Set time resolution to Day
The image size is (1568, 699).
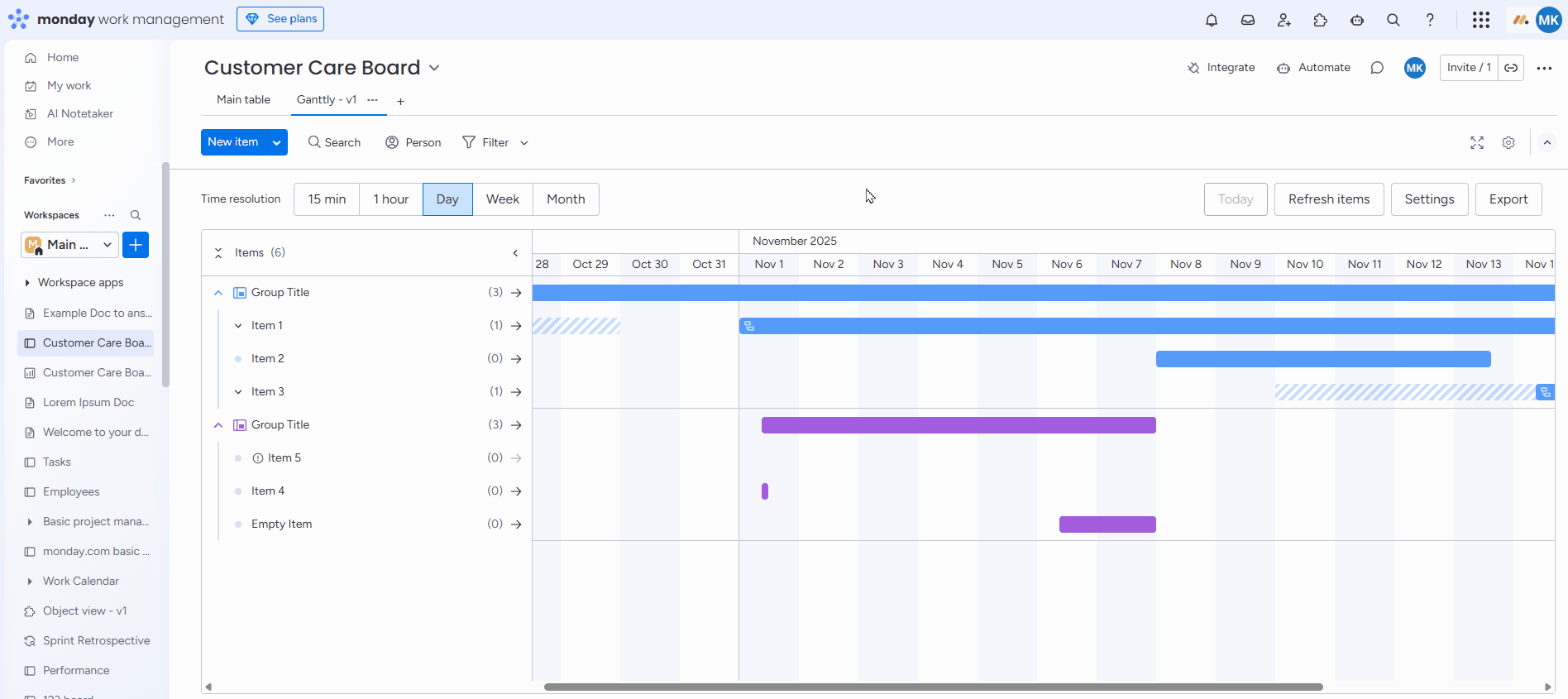pos(447,199)
